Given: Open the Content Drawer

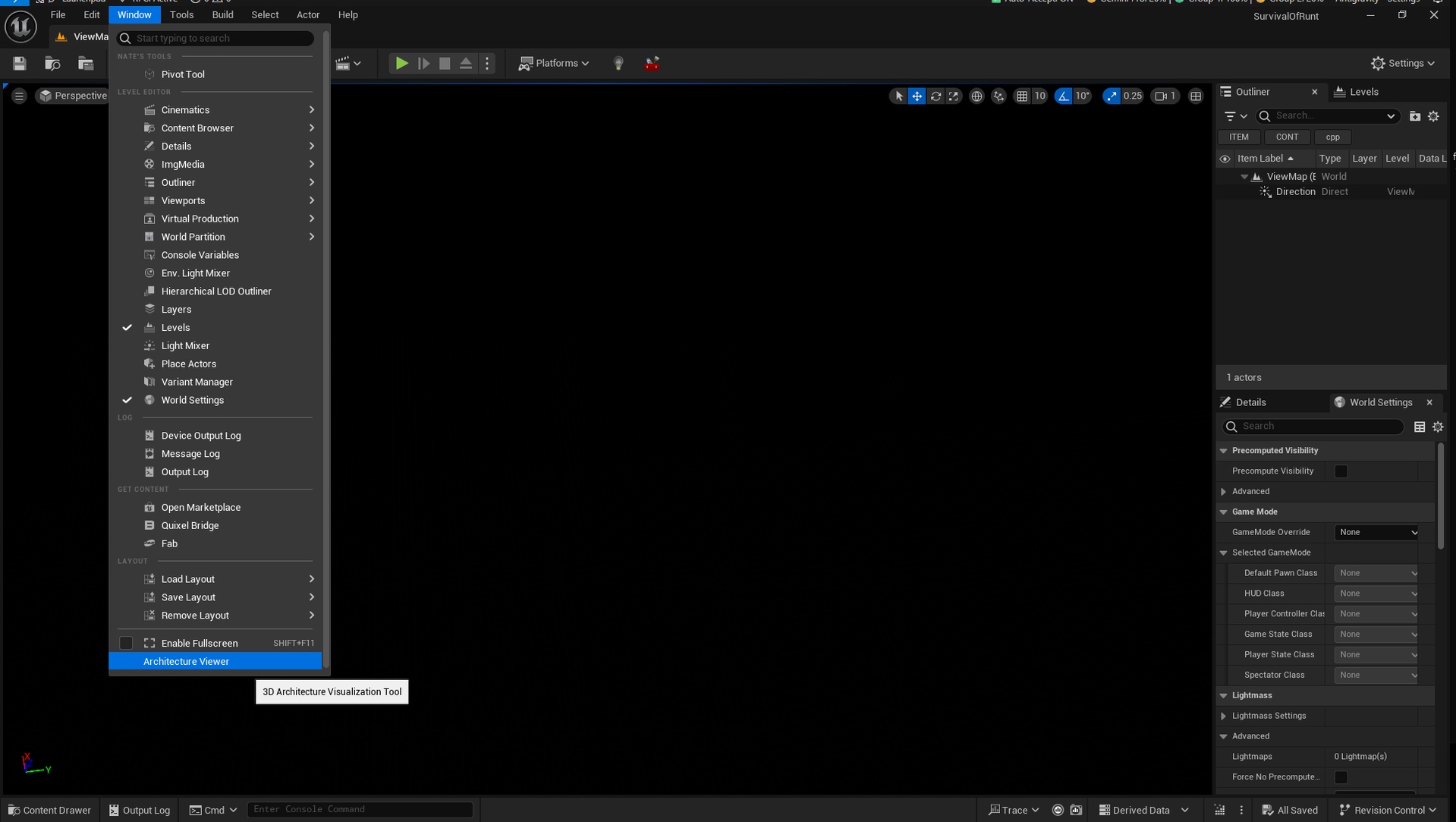Looking at the screenshot, I should click(x=49, y=811).
